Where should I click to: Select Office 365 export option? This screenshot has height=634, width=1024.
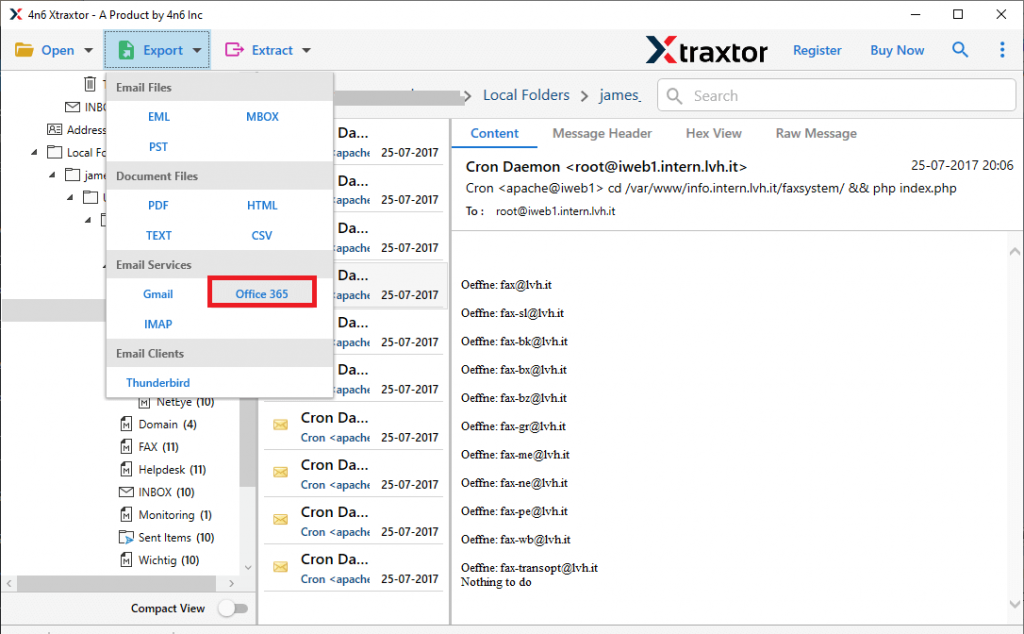[x=262, y=294]
